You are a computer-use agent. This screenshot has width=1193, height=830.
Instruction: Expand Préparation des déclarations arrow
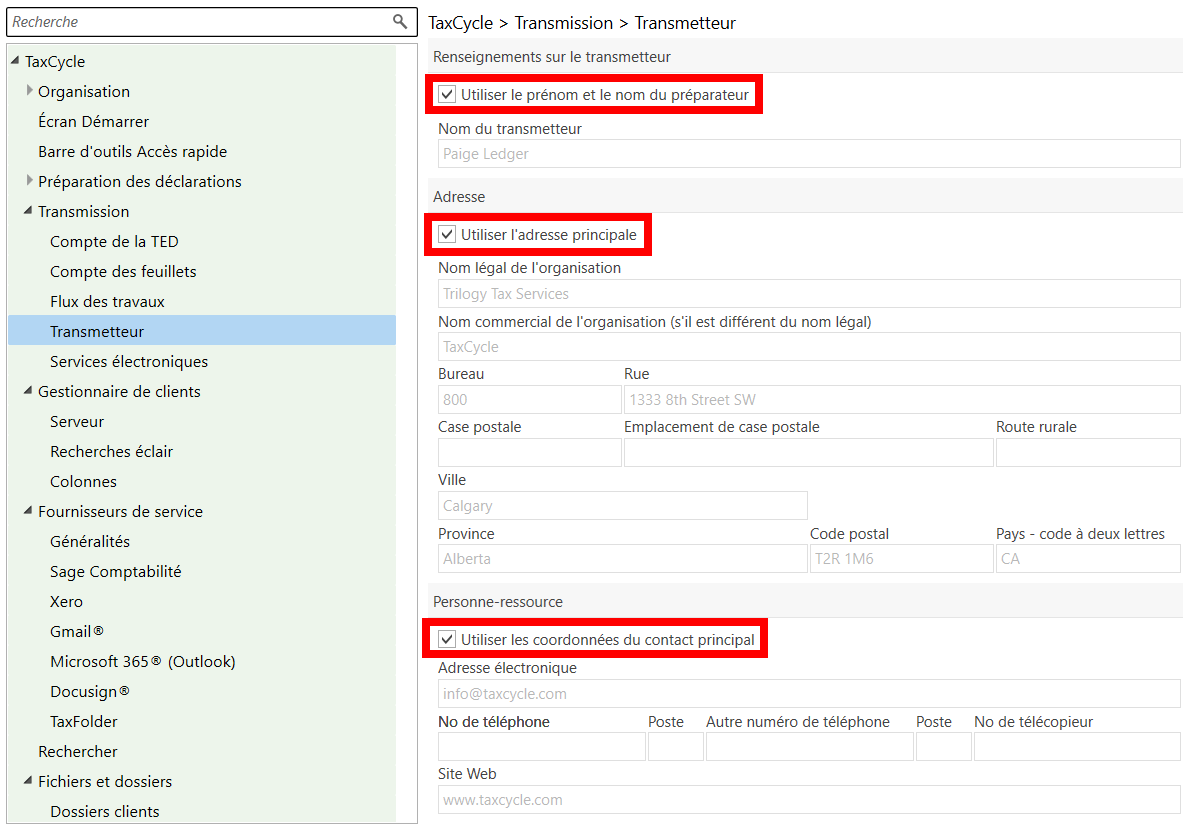pyautogui.click(x=29, y=180)
